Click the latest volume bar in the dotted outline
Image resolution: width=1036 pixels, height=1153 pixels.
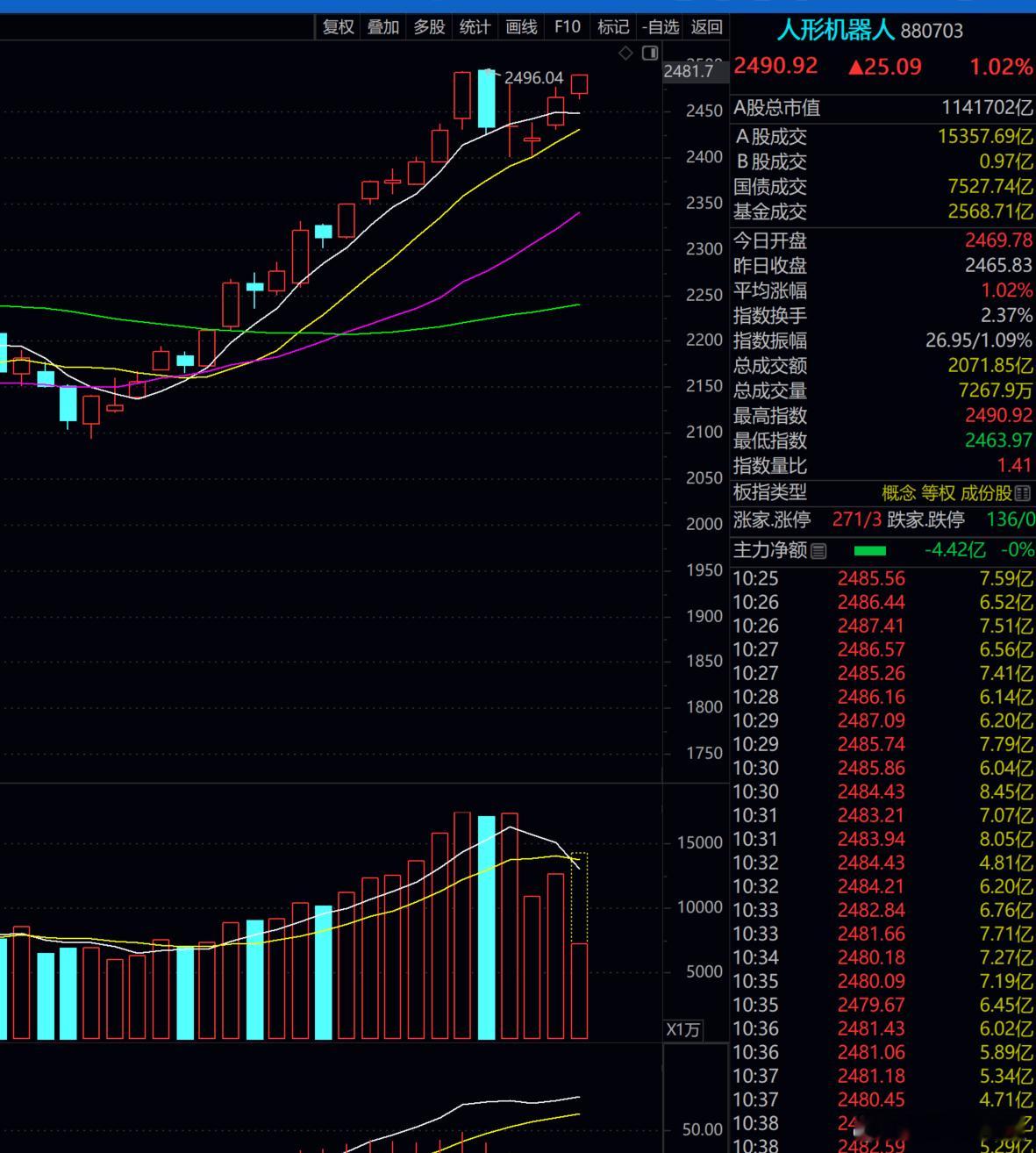(x=579, y=992)
